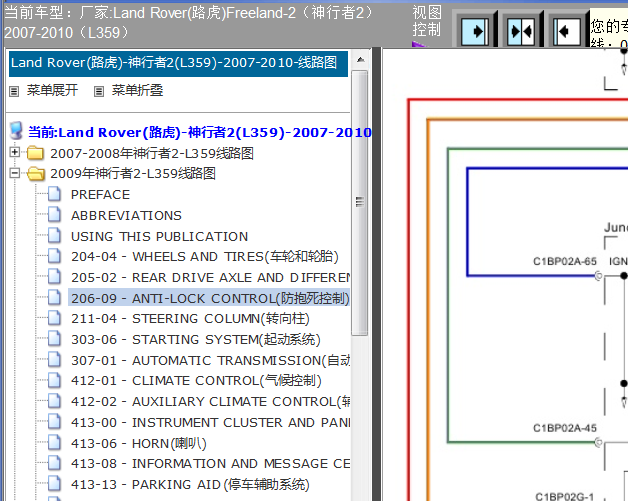Click the Land Rover(路虎)-神行者2(L359) blue header
The image size is (628, 501).
click(178, 63)
